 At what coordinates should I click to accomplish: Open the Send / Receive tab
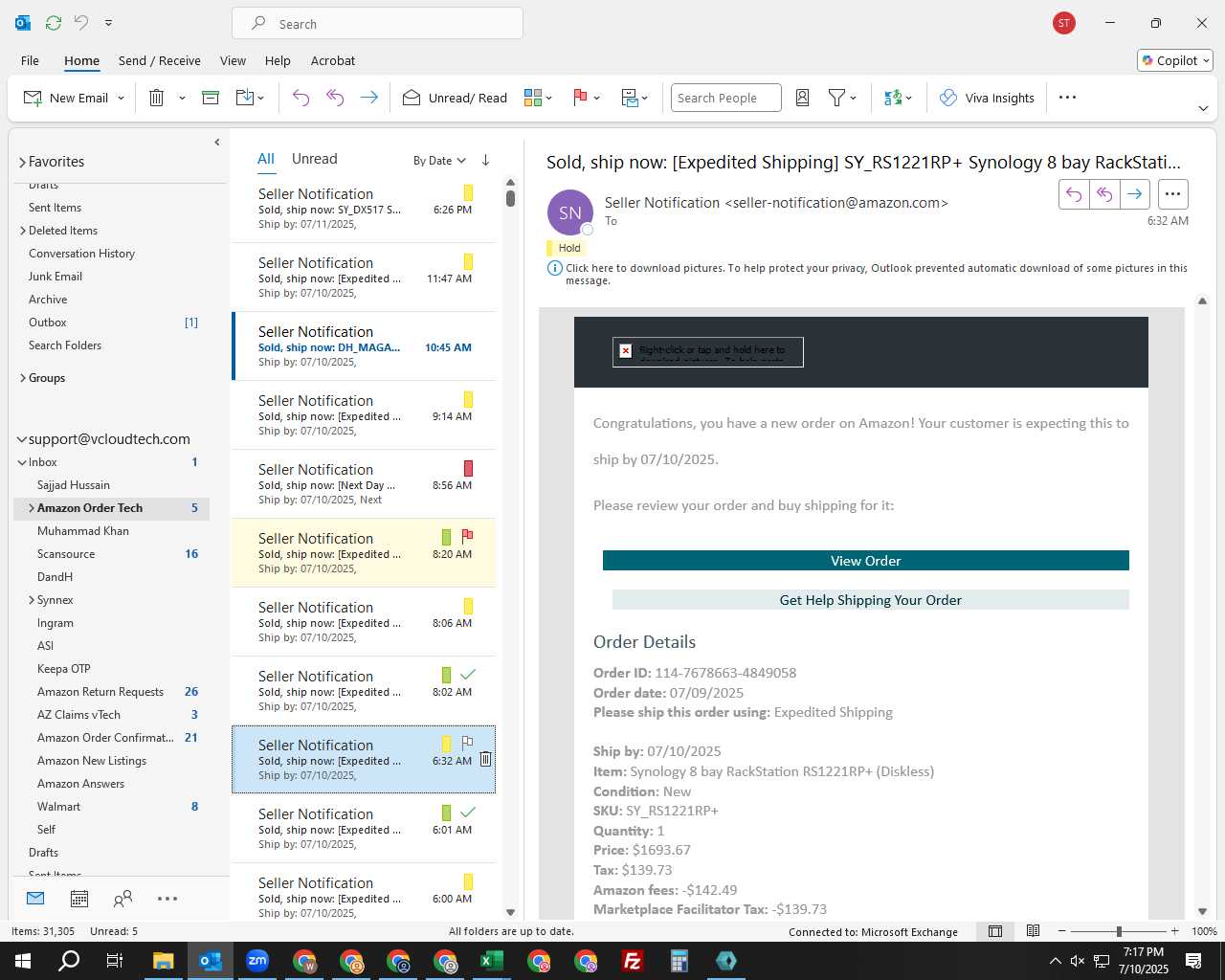[x=160, y=60]
